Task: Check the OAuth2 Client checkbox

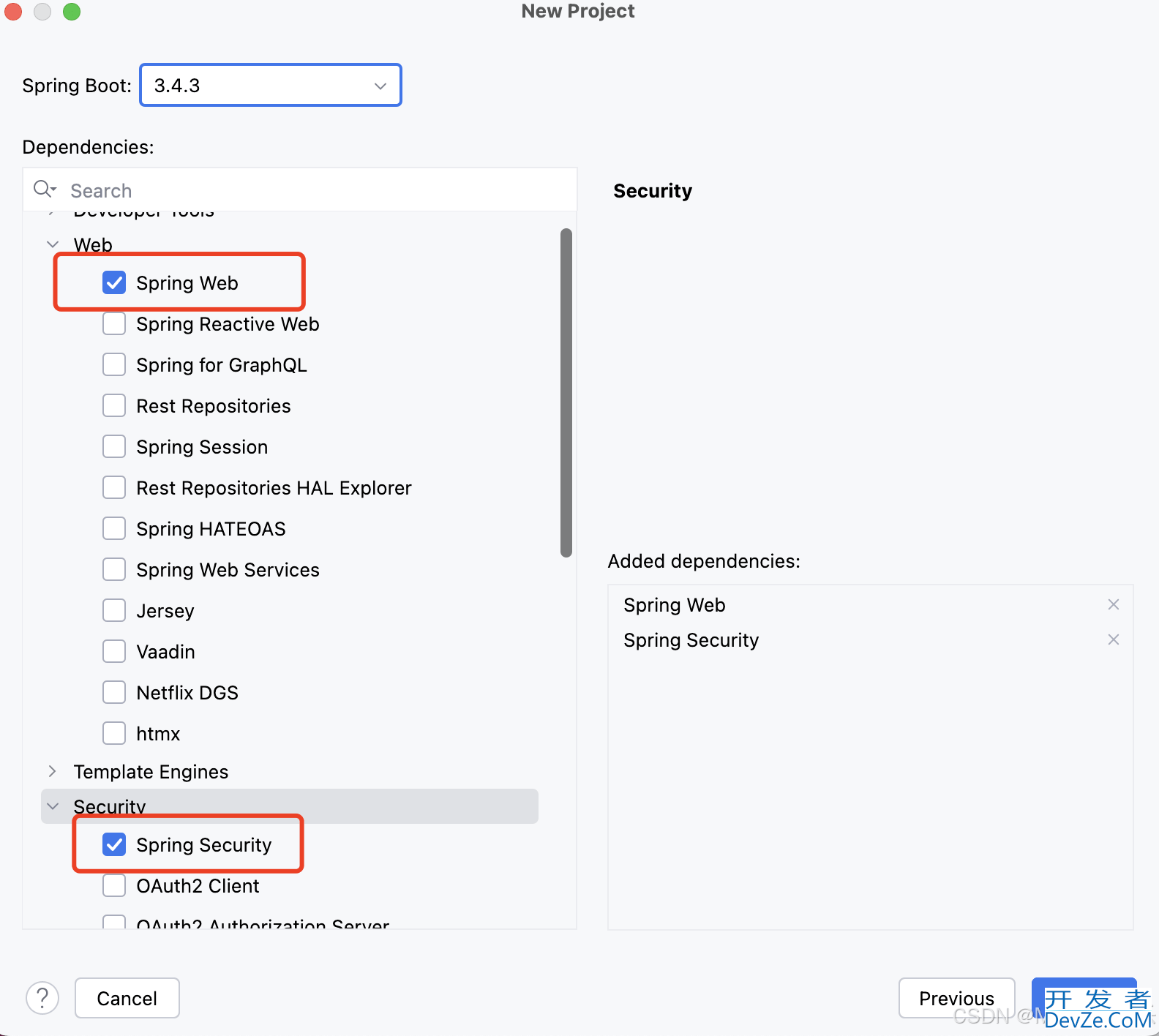Action: pyautogui.click(x=114, y=885)
